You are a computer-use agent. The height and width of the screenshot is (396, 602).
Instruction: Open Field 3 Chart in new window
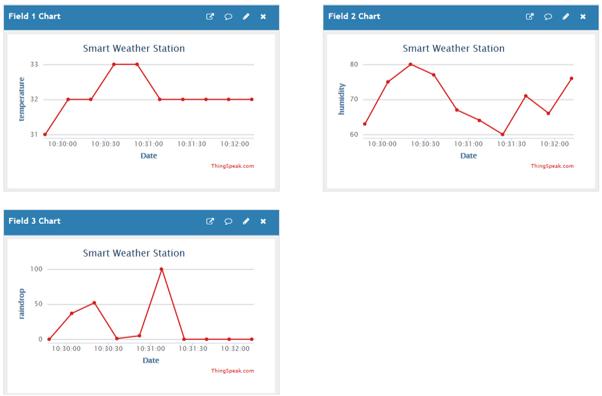210,221
